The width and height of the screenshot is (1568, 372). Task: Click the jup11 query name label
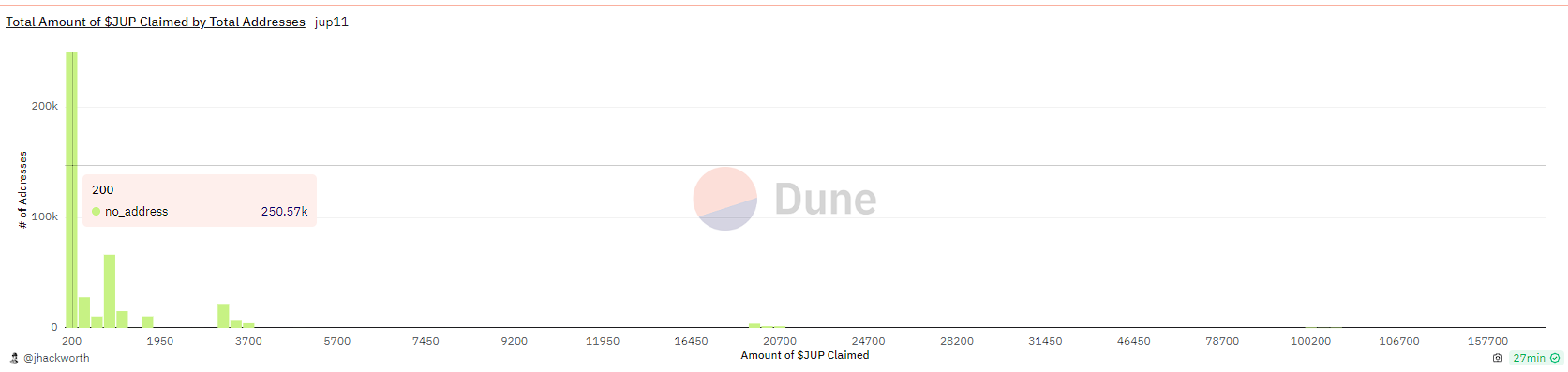tap(332, 22)
